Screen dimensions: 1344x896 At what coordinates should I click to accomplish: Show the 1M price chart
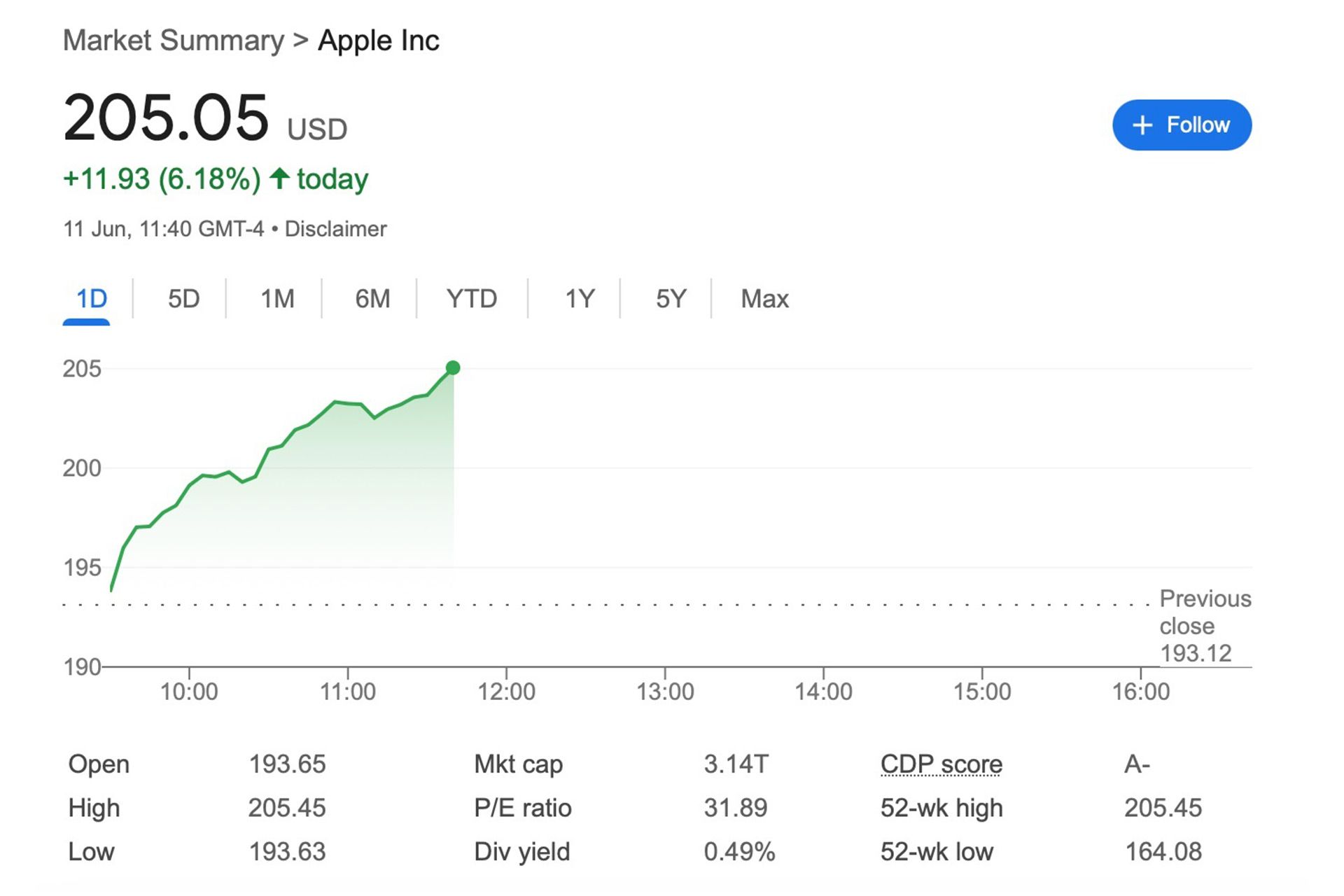tap(277, 299)
